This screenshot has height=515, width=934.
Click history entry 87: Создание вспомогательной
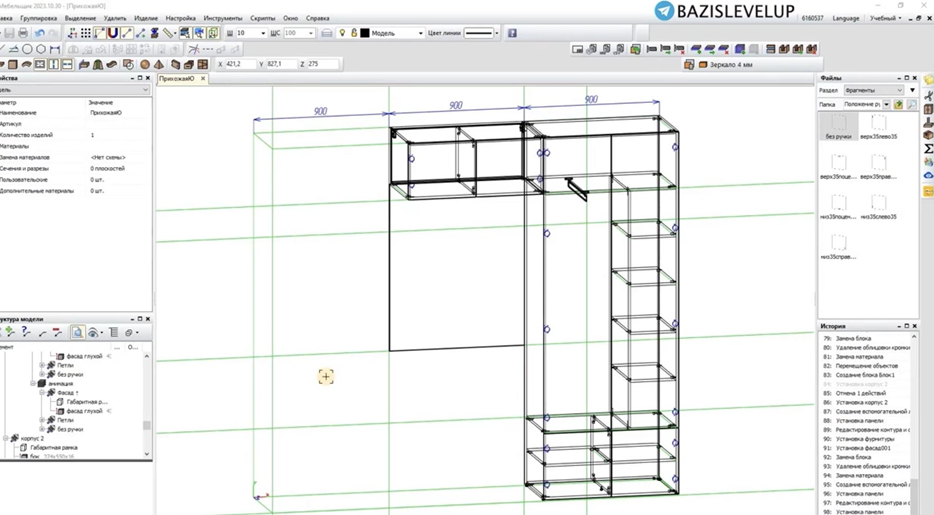click(x=866, y=411)
